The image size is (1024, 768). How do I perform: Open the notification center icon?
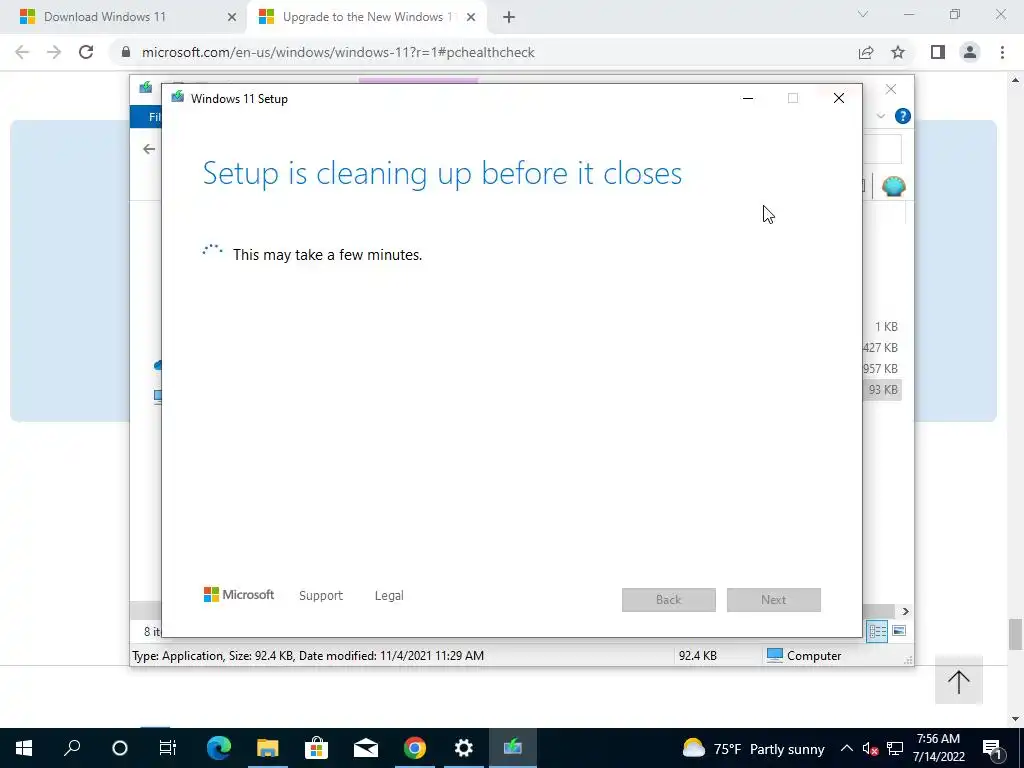click(992, 749)
